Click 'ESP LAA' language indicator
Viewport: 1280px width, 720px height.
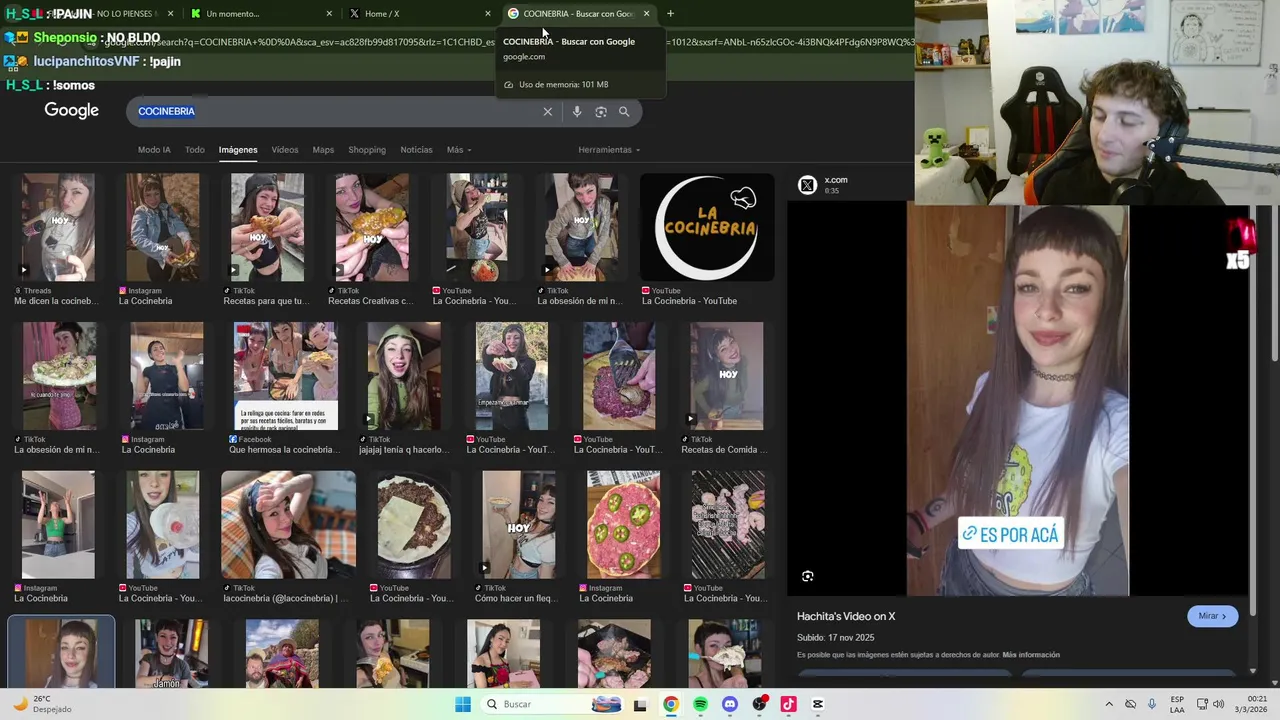1177,704
